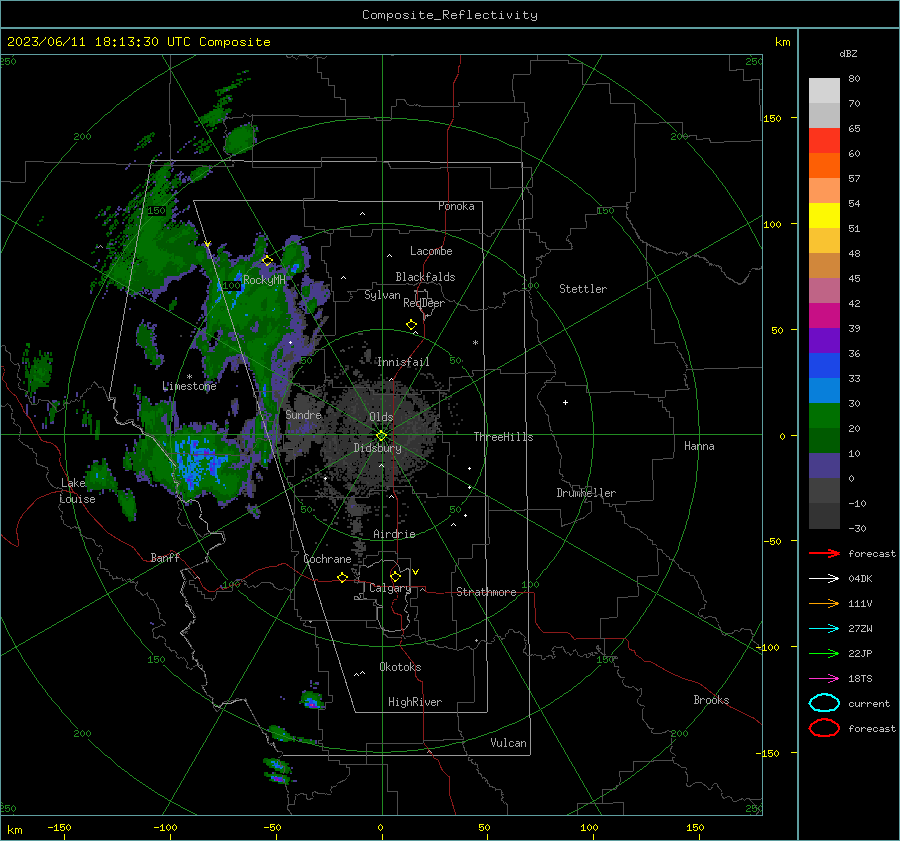Click the Drumheller label
This screenshot has width=900, height=841.
[x=586, y=493]
